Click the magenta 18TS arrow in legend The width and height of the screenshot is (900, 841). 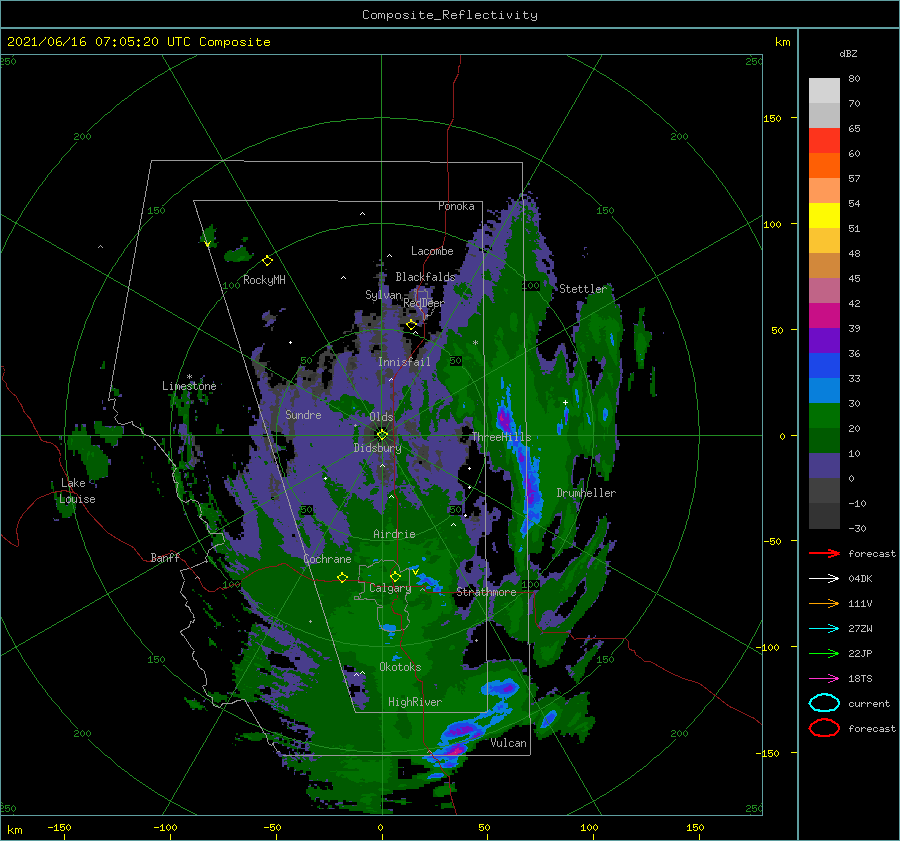(824, 678)
